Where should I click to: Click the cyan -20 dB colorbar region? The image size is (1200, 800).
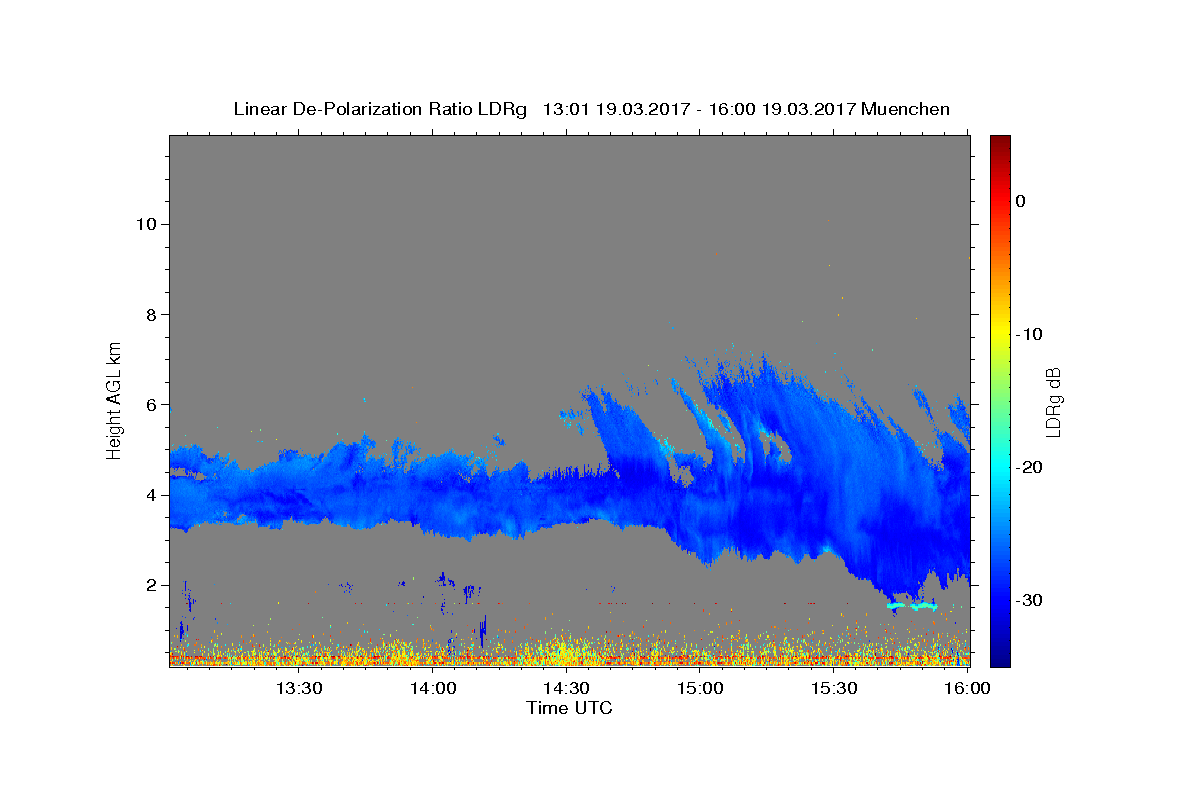pos(1000,467)
